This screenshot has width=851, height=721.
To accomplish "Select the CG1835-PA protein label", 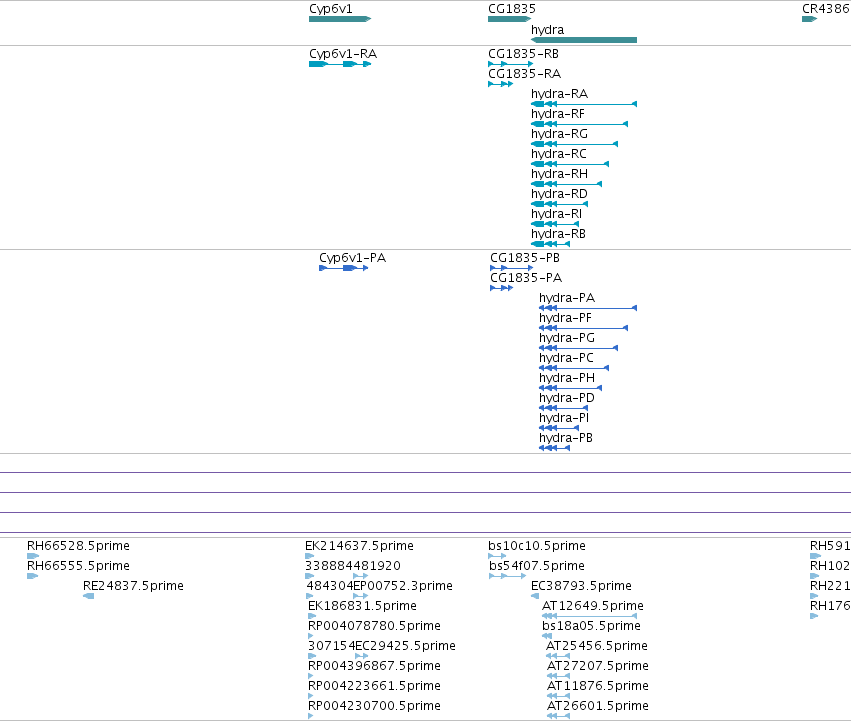I will 526,278.
